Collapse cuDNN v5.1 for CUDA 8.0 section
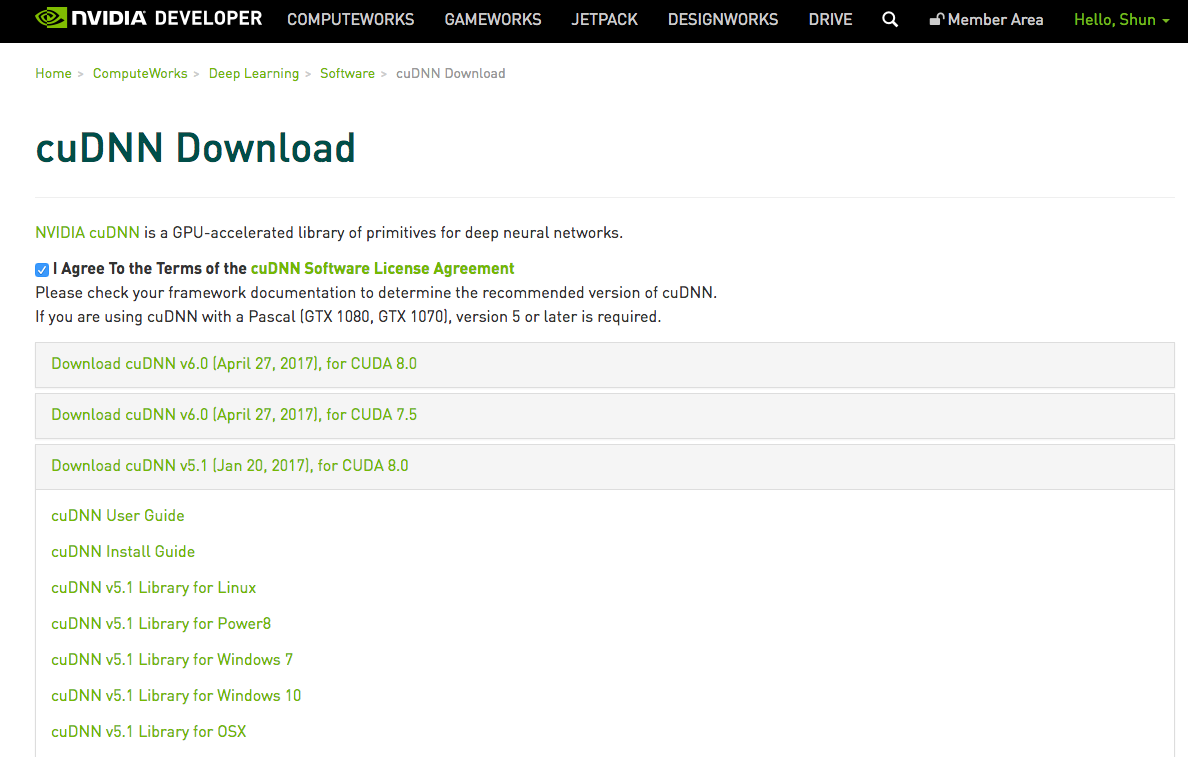1188x757 pixels. click(605, 466)
